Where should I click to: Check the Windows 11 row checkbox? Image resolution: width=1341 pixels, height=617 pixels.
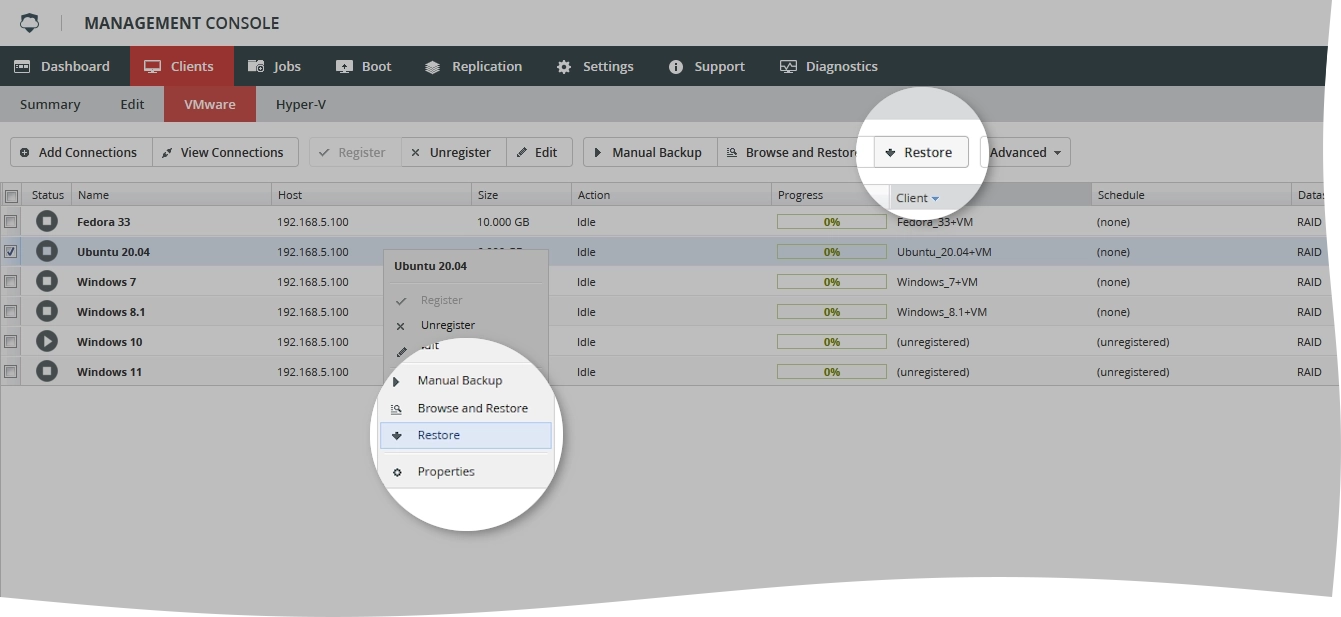coord(11,372)
